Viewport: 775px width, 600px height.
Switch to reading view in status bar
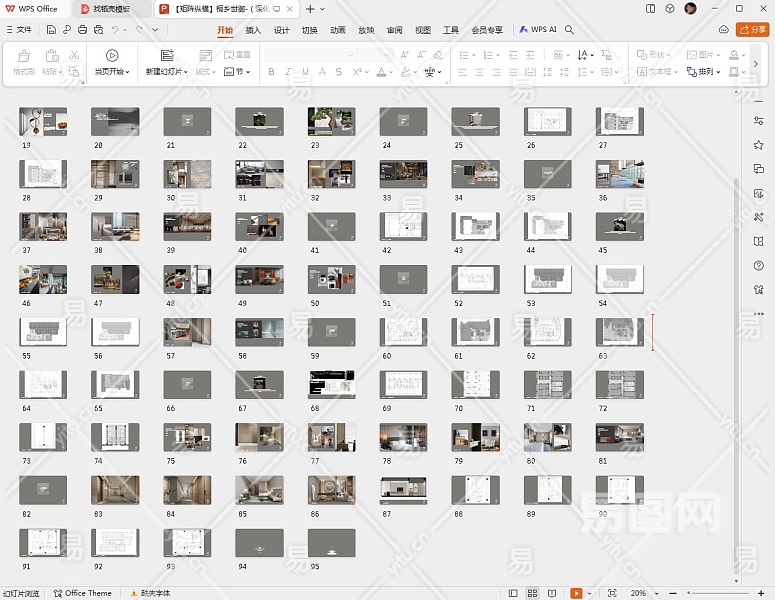pyautogui.click(x=551, y=593)
